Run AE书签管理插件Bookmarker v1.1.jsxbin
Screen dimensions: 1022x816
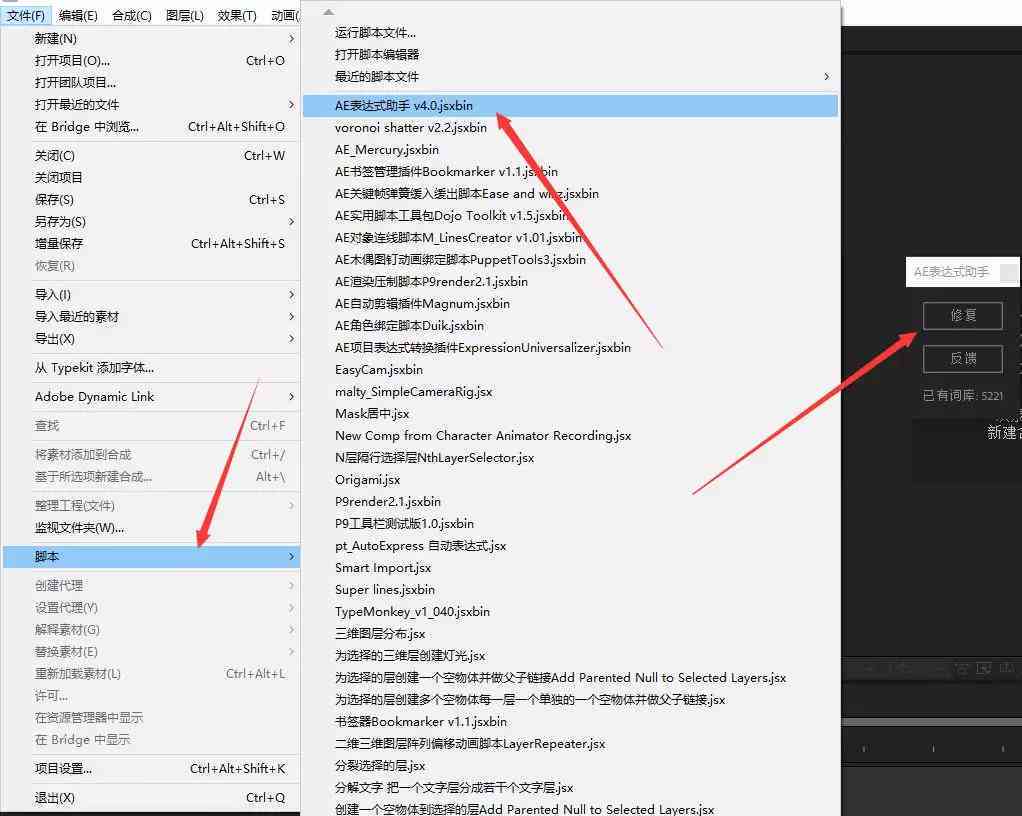570,172
